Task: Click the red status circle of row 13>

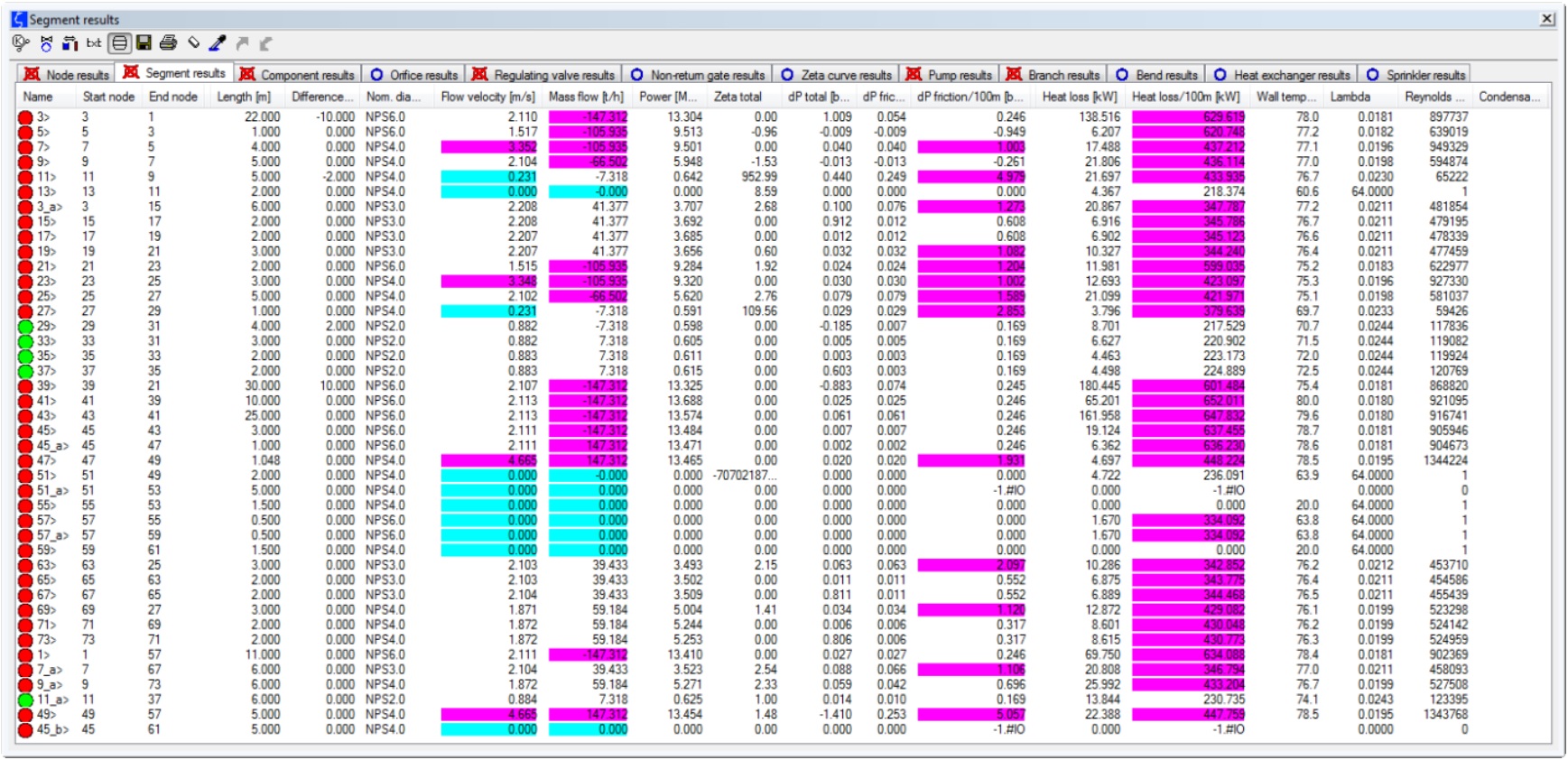Action: [x=25, y=192]
